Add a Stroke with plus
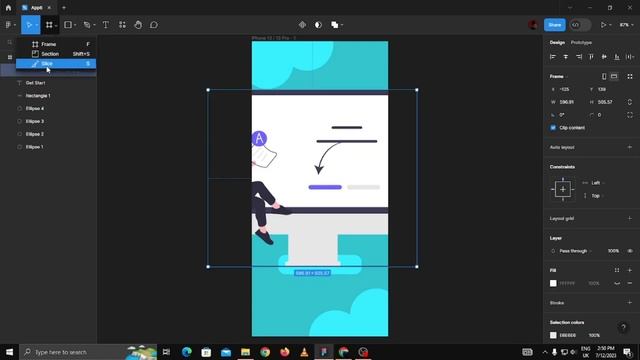Viewport: 640px width, 360px height. click(630, 302)
